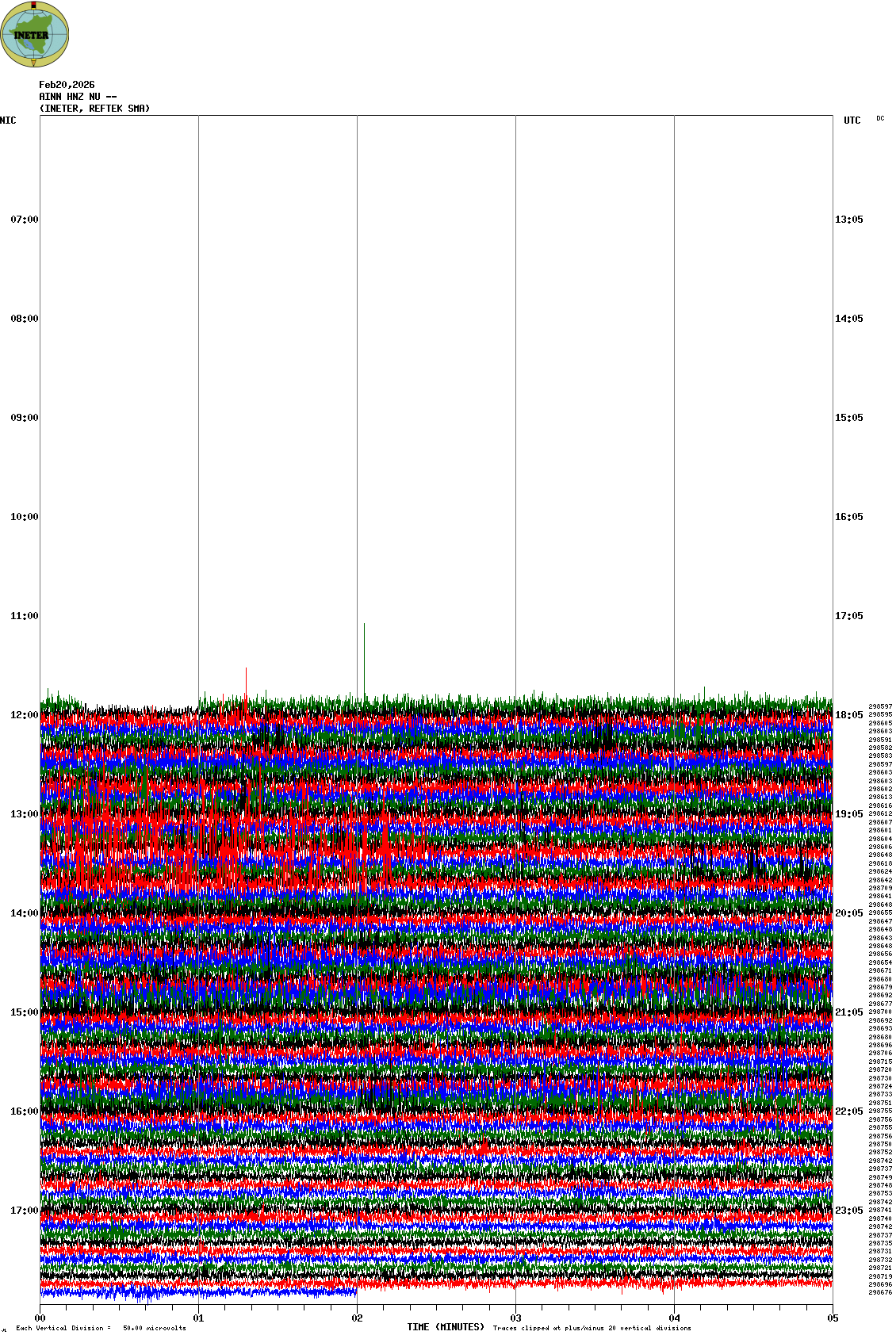Click the thin black spike near minute 02

coord(364,654)
